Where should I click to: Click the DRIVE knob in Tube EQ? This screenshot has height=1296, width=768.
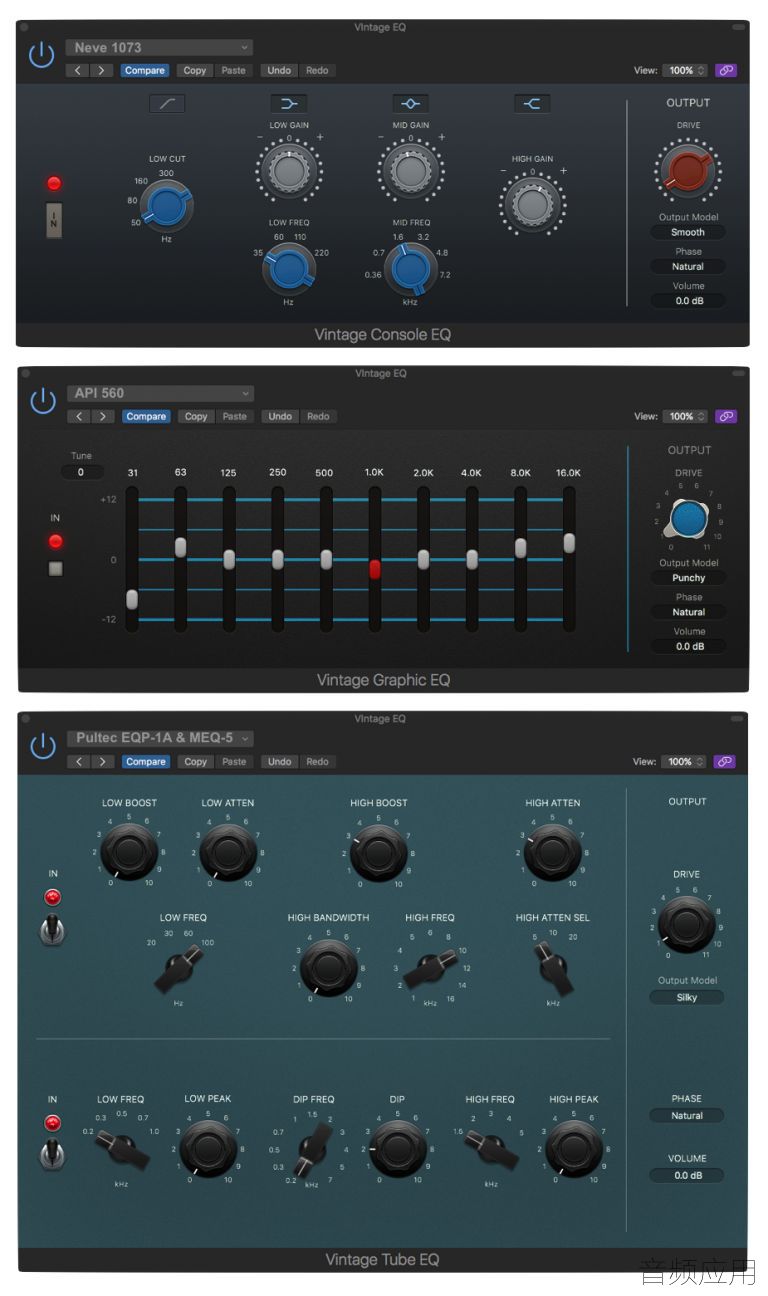tap(687, 924)
